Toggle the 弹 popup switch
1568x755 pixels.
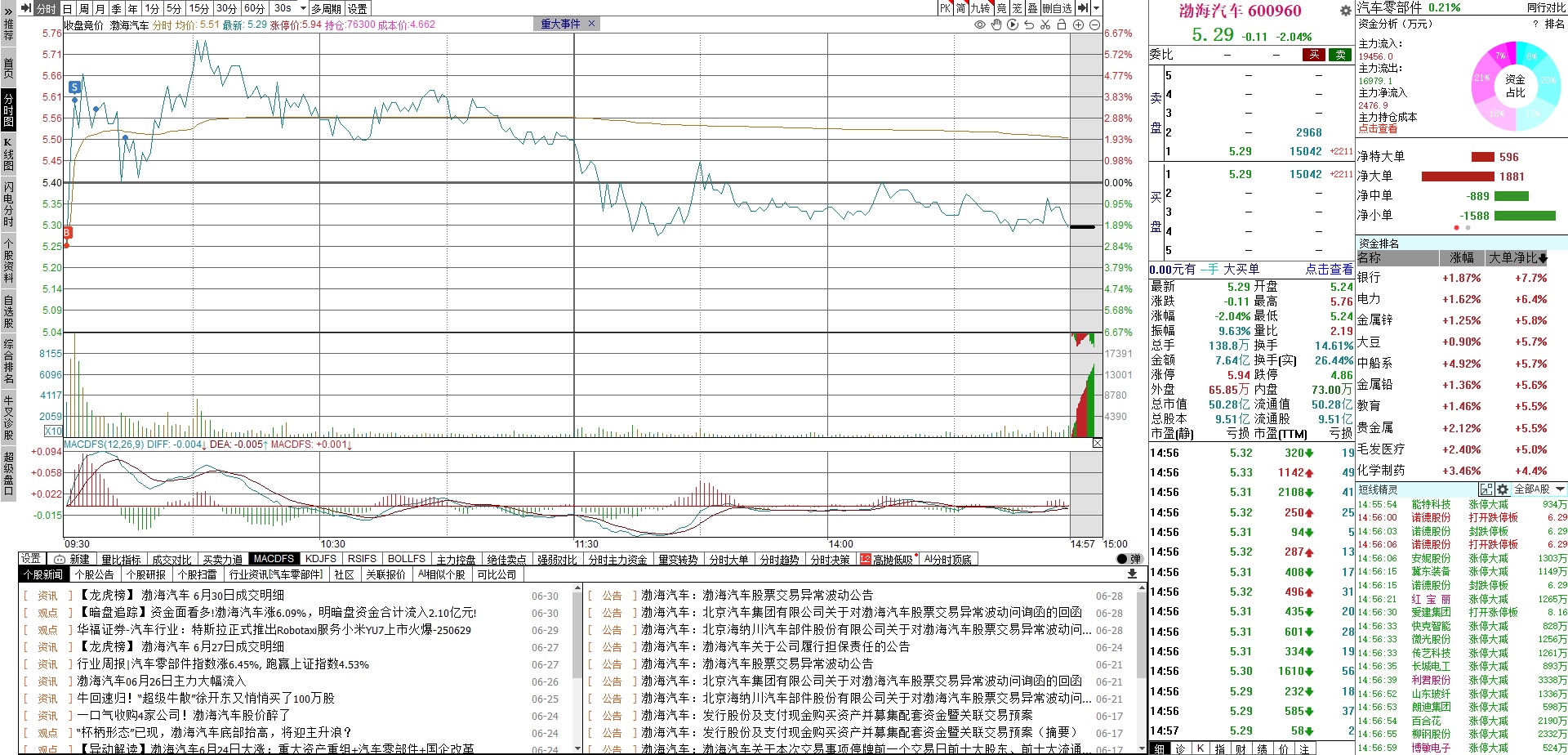pyautogui.click(x=1129, y=559)
